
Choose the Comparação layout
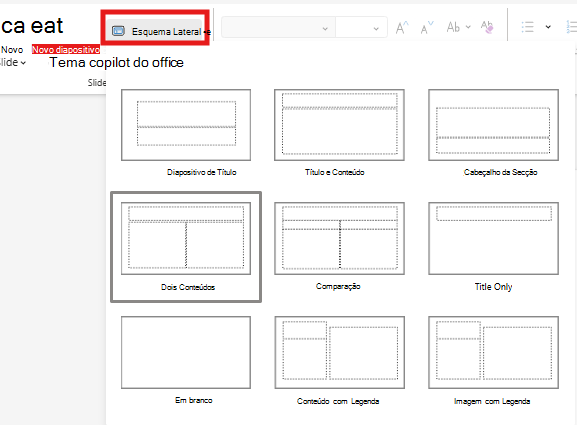(x=339, y=246)
